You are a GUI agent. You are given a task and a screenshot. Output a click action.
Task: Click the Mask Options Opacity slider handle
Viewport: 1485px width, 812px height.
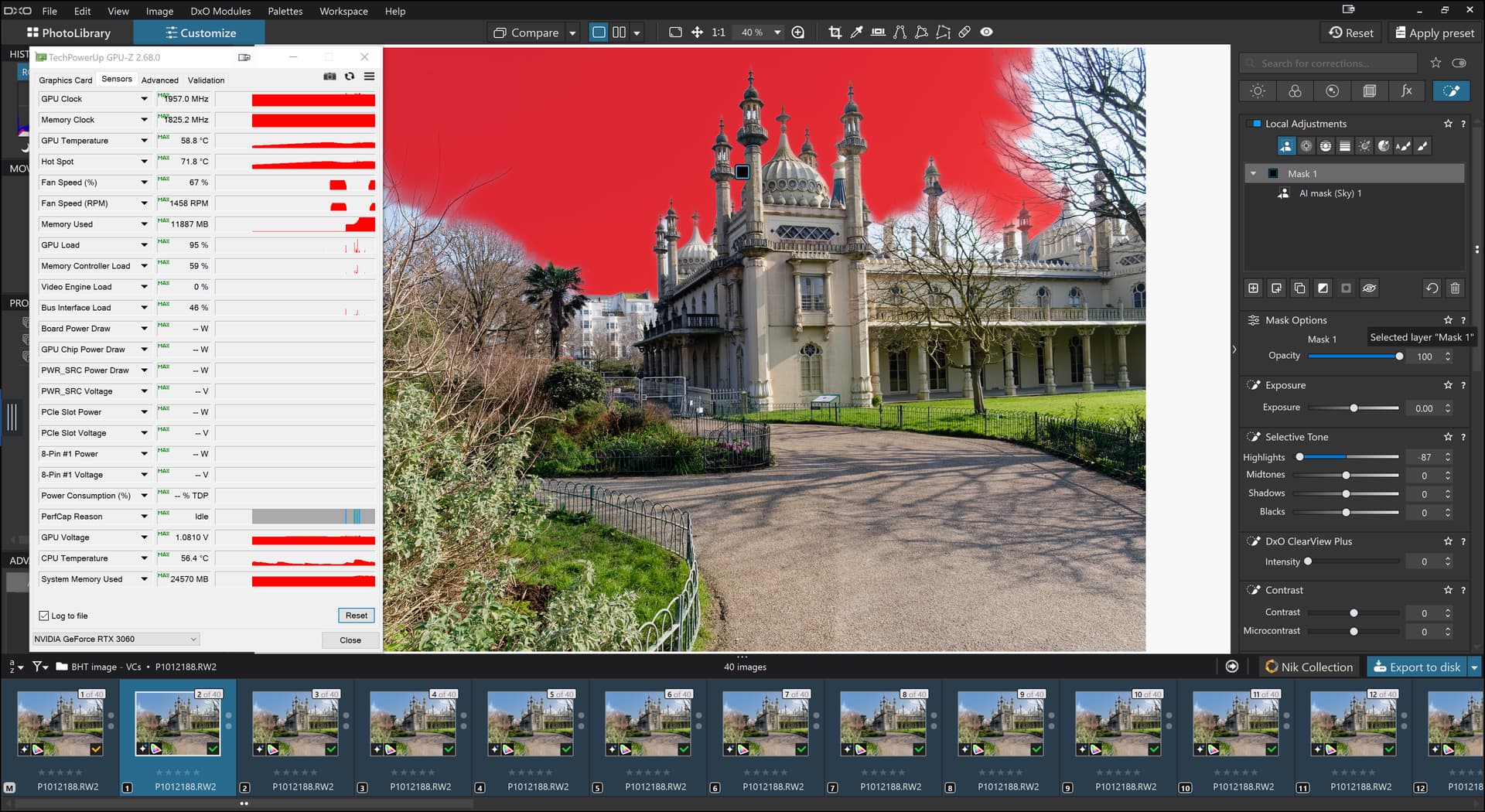(x=1398, y=357)
